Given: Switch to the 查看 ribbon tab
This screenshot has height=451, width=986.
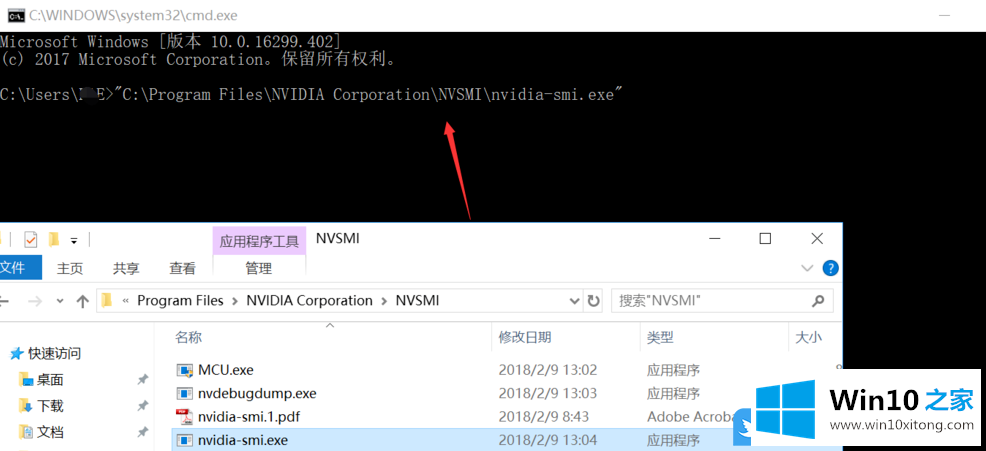Looking at the screenshot, I should pos(182,269).
